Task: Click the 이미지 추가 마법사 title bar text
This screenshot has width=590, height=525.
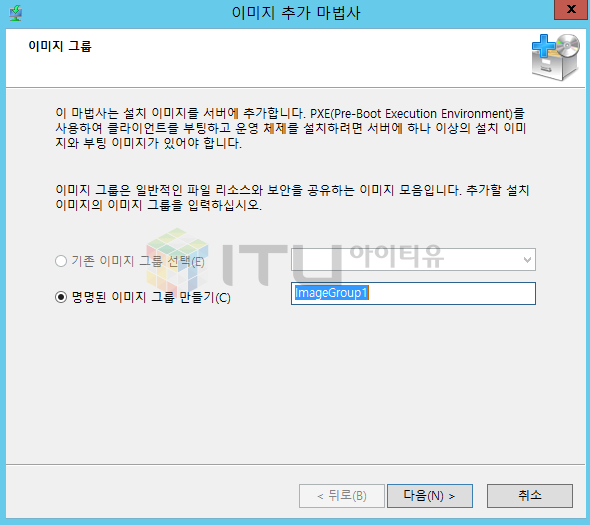Action: tap(296, 13)
